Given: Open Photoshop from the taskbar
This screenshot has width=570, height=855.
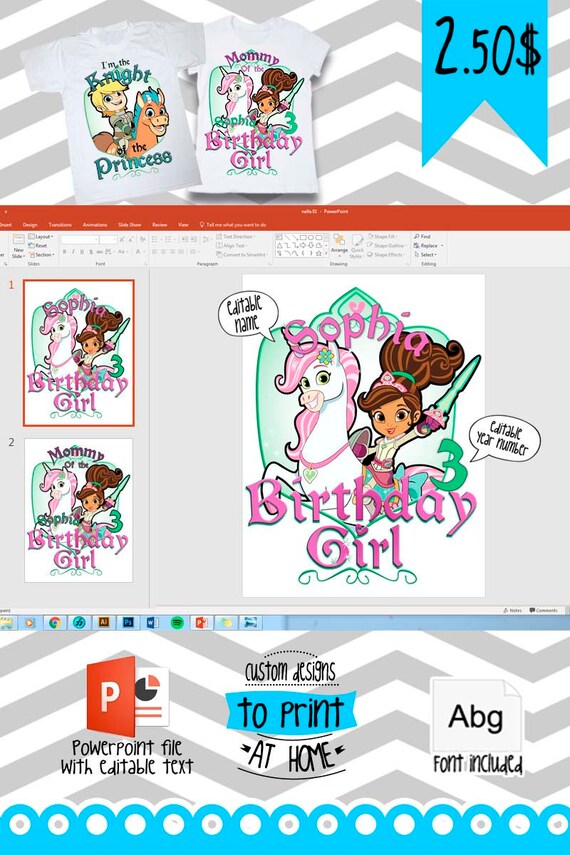Looking at the screenshot, I should pyautogui.click(x=128, y=622).
